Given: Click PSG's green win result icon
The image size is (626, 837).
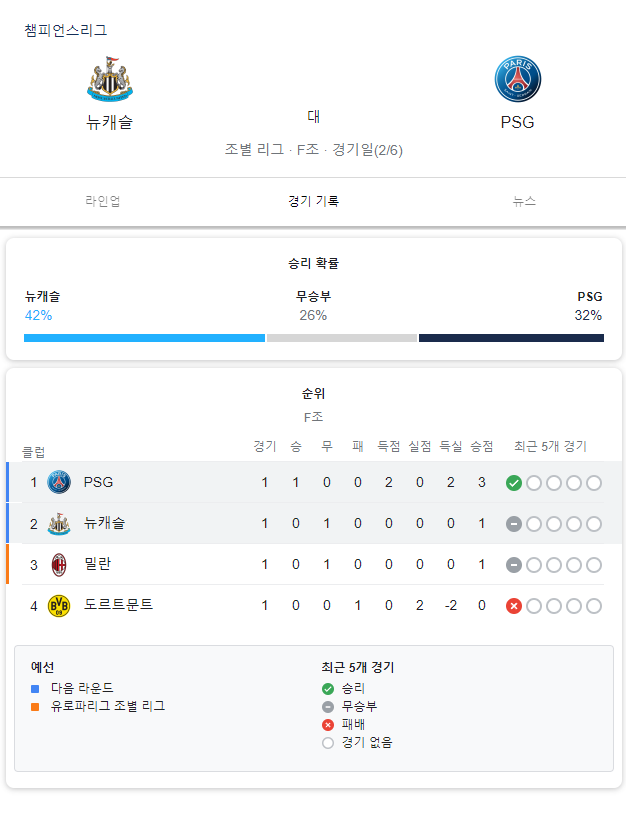Looking at the screenshot, I should point(513,483).
